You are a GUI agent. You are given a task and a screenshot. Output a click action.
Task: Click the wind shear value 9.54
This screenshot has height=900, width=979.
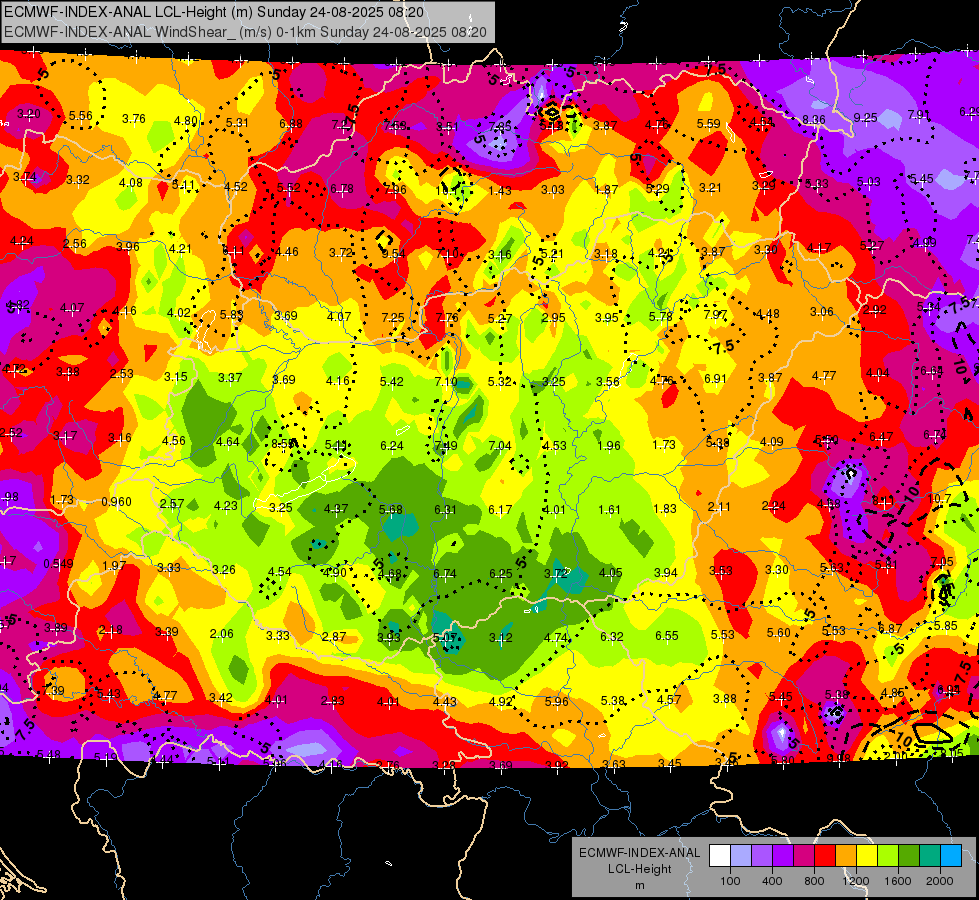393,253
